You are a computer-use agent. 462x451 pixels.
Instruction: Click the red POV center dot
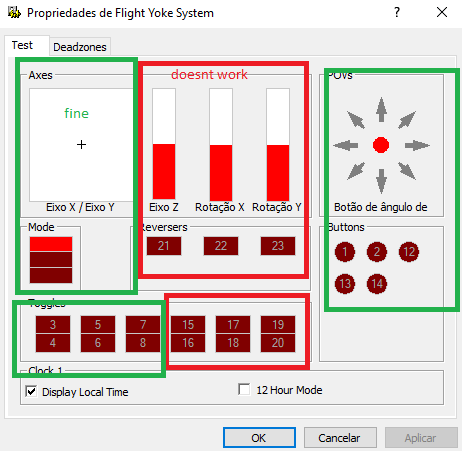click(381, 145)
